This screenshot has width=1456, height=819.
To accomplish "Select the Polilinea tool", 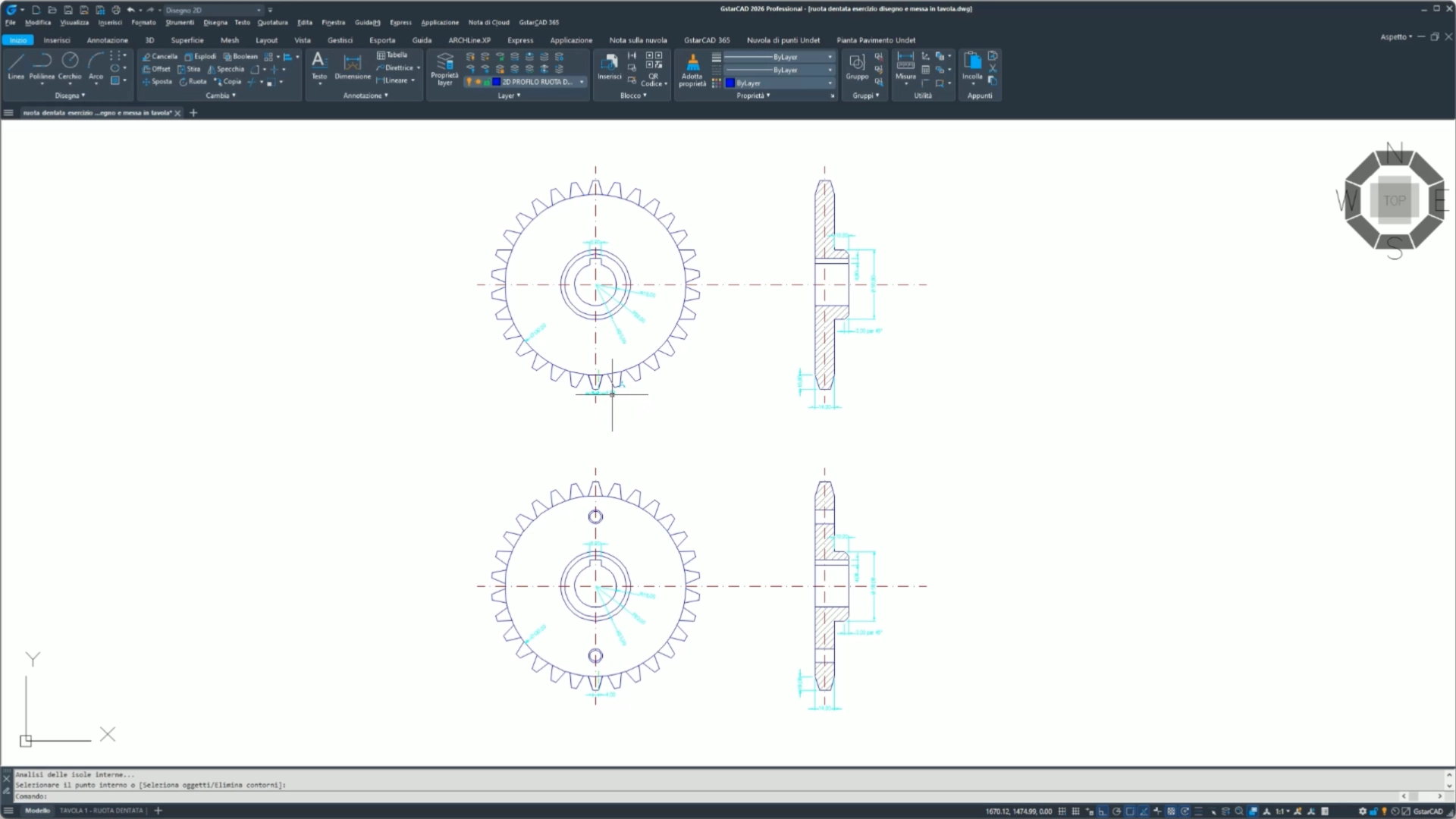I will coord(42,66).
